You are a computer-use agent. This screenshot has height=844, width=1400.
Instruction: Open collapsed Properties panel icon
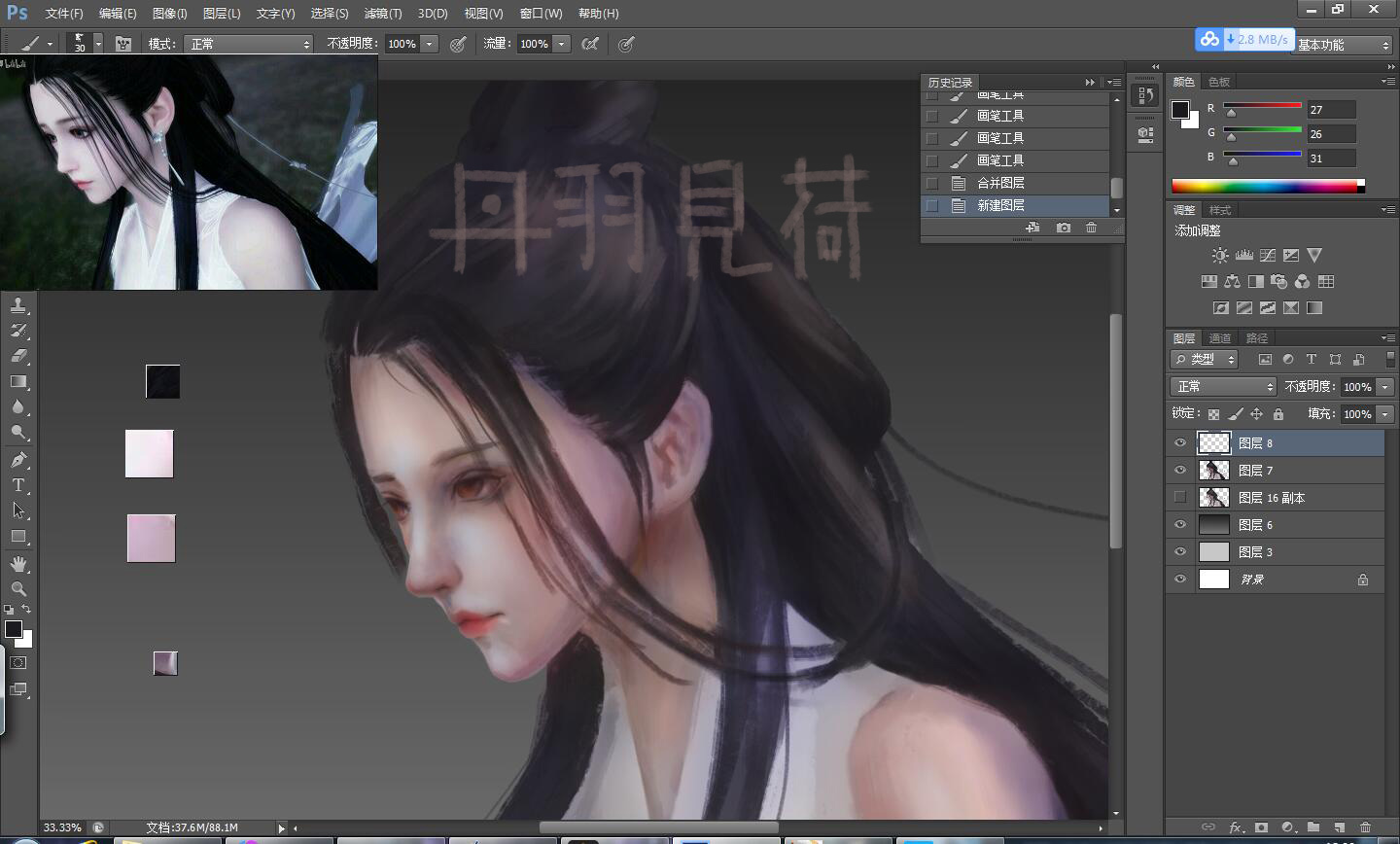(x=1145, y=134)
